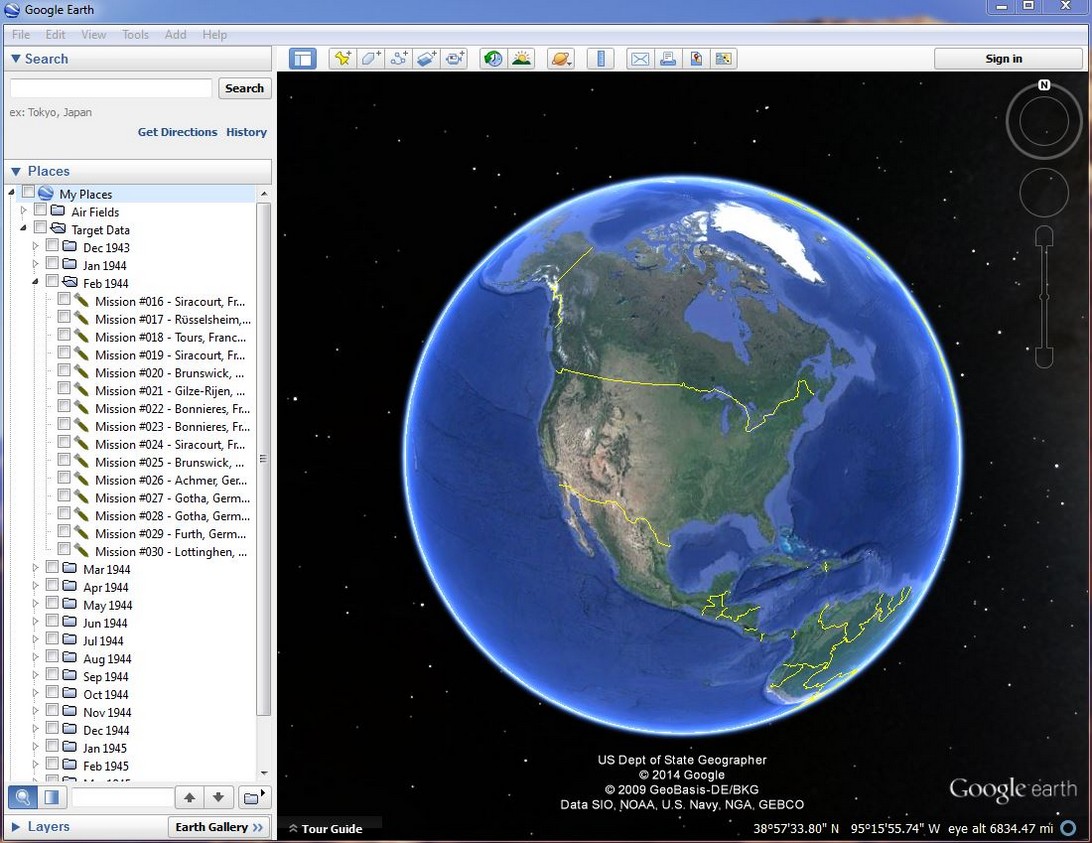
Task: Expand the Layers panel triangle
Action: coord(15,827)
